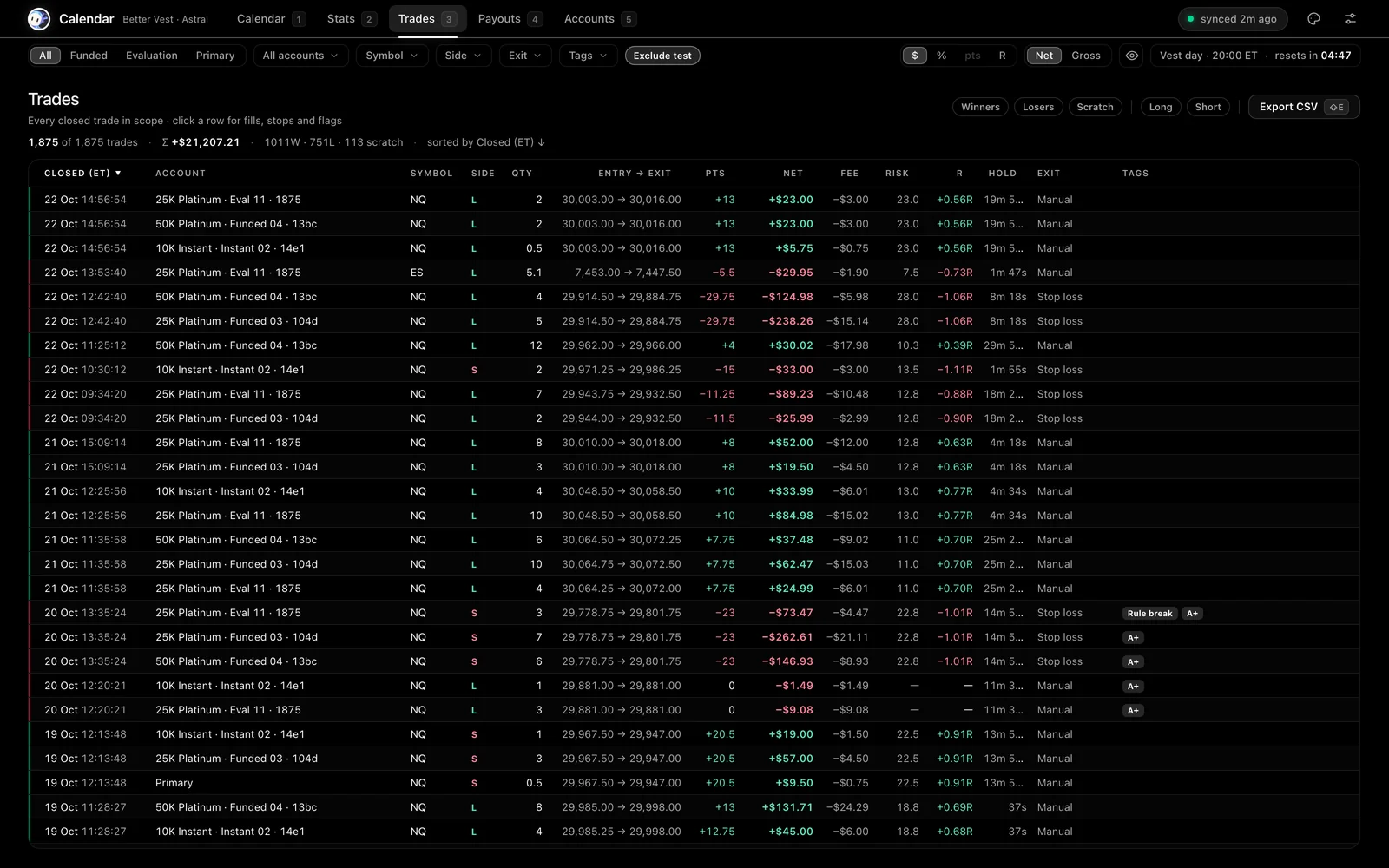Click net value +$84.98
The image size is (1389, 868).
[791, 516]
